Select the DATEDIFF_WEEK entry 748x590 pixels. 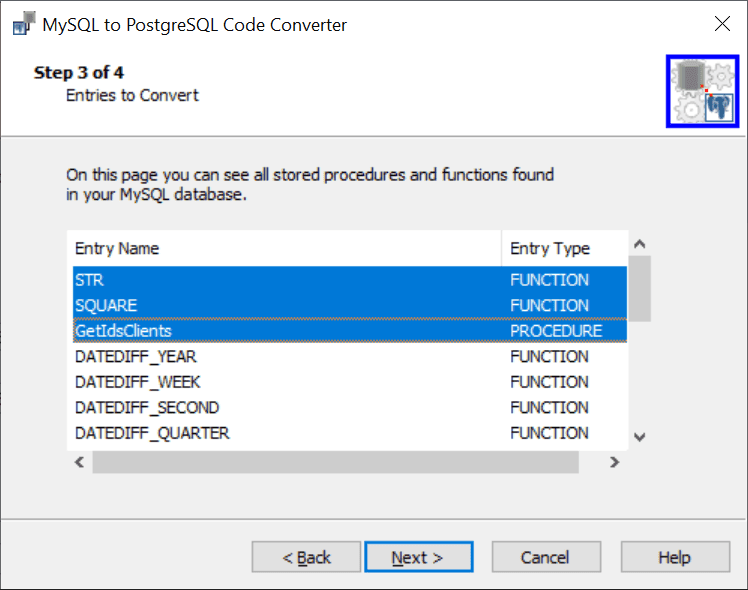(x=350, y=382)
